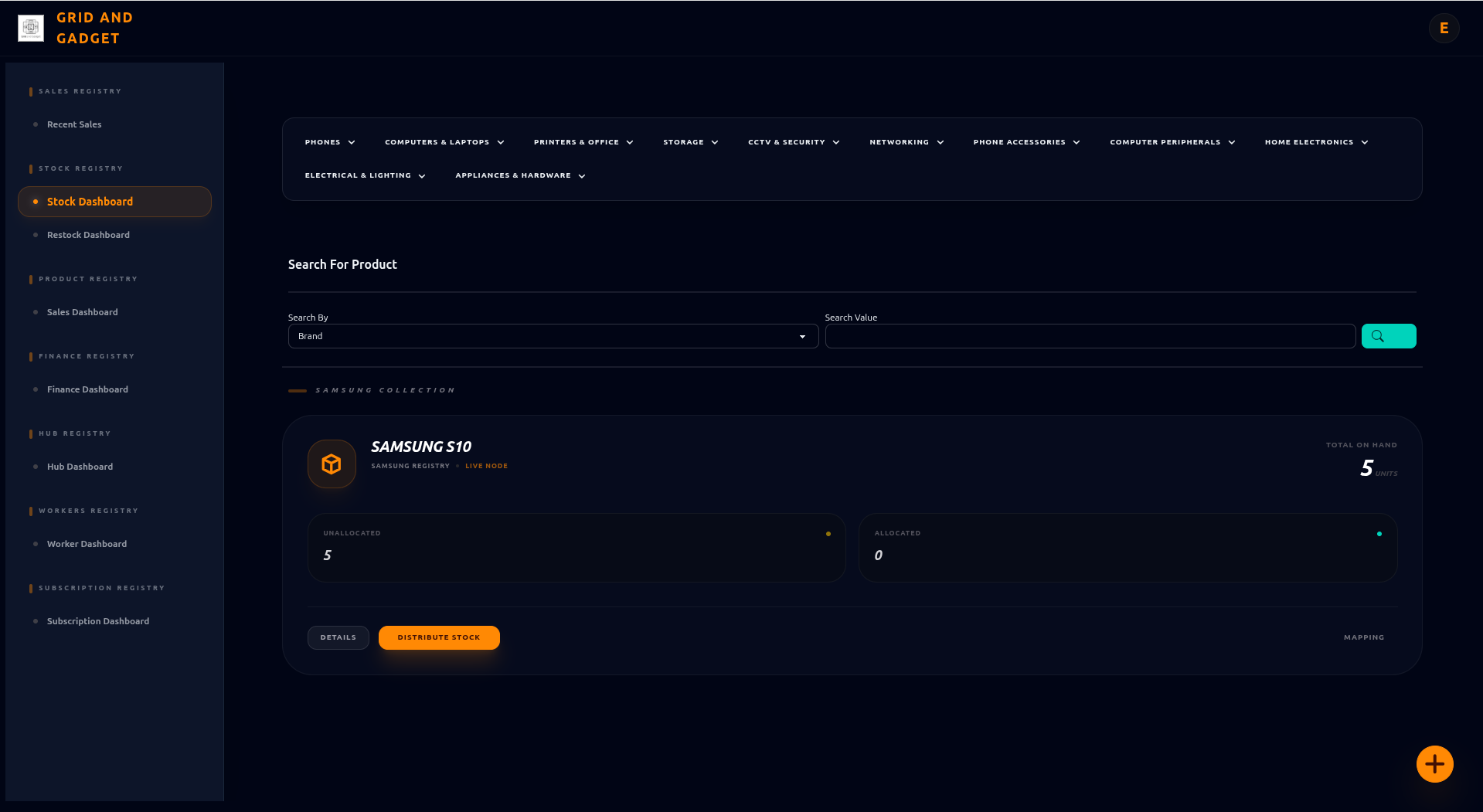Open the Finance Dashboard link
The width and height of the screenshot is (1483, 812).
[87, 389]
